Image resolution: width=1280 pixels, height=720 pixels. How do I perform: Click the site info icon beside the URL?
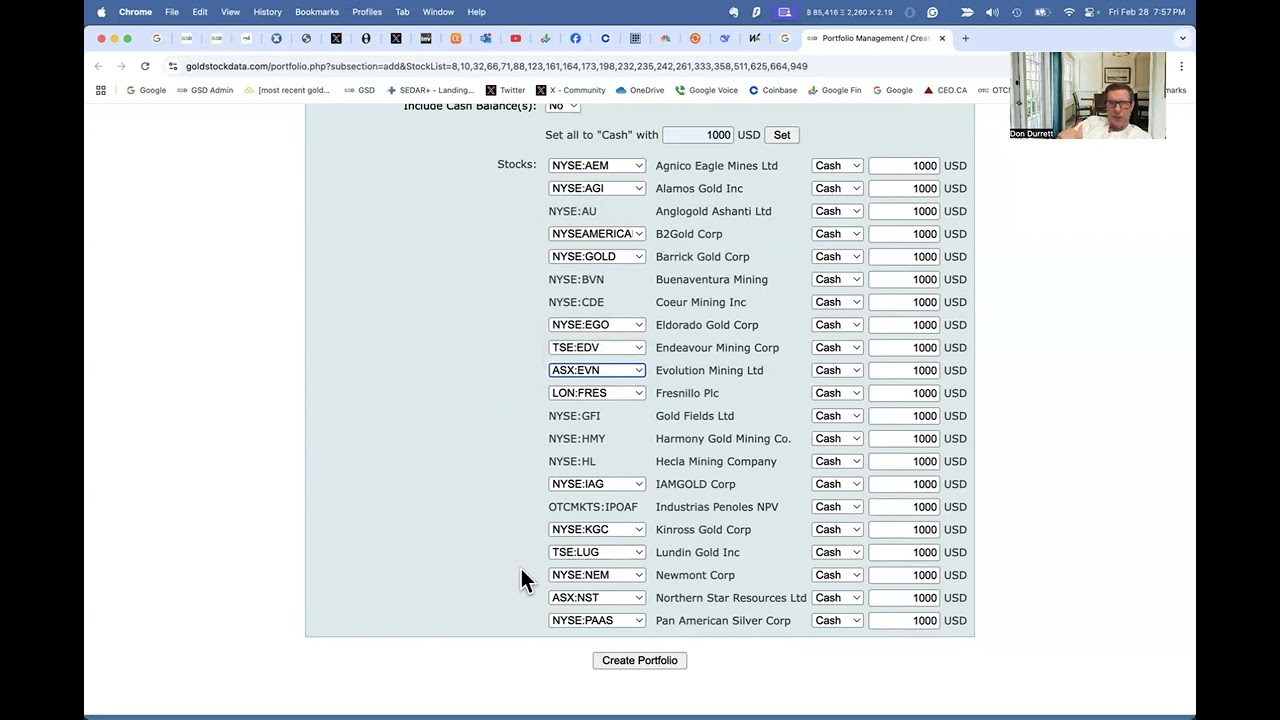pos(173,66)
